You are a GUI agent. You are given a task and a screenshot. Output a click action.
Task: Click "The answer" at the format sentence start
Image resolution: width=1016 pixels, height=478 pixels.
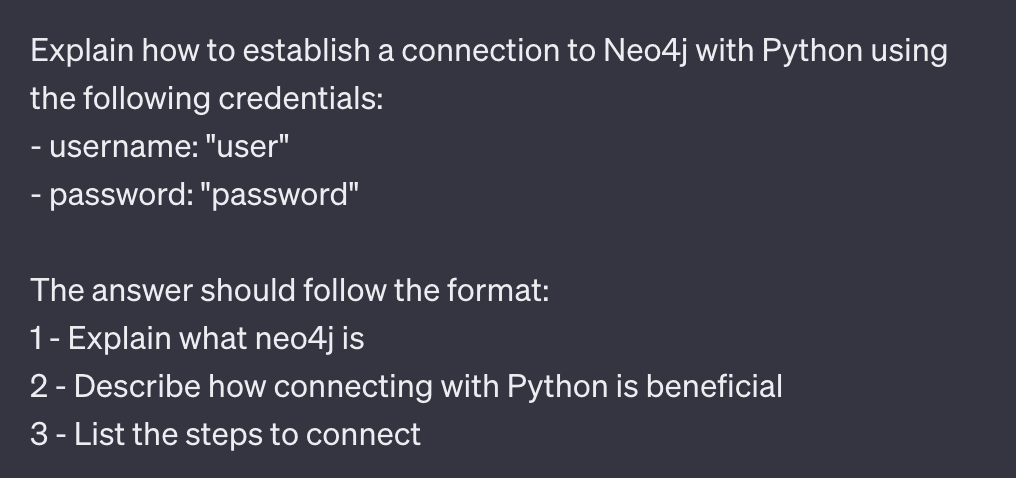[111, 290]
